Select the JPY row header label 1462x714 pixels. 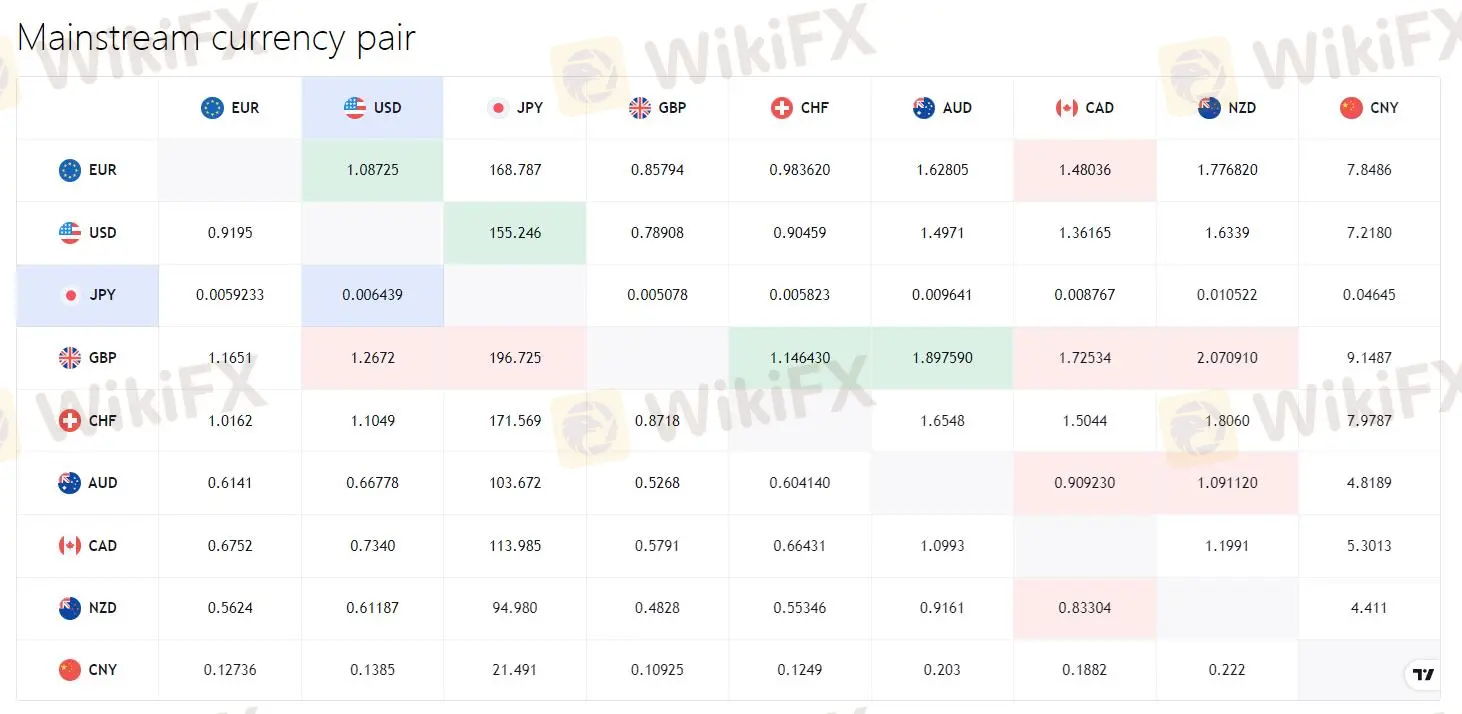coord(103,295)
